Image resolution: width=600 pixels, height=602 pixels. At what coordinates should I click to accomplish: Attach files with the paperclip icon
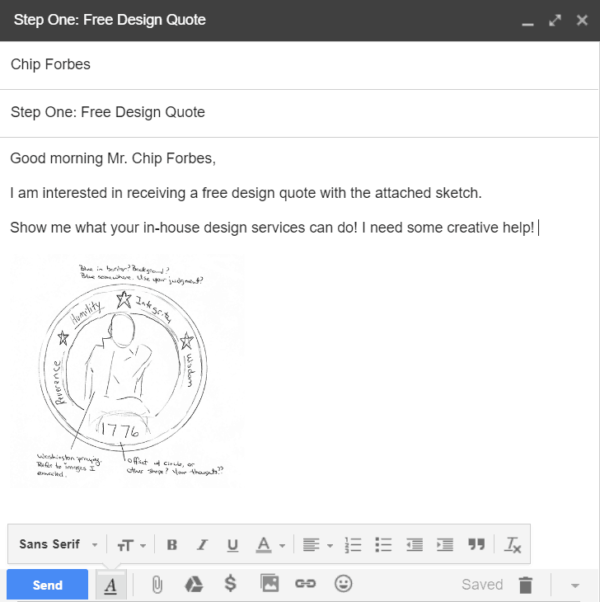click(157, 585)
